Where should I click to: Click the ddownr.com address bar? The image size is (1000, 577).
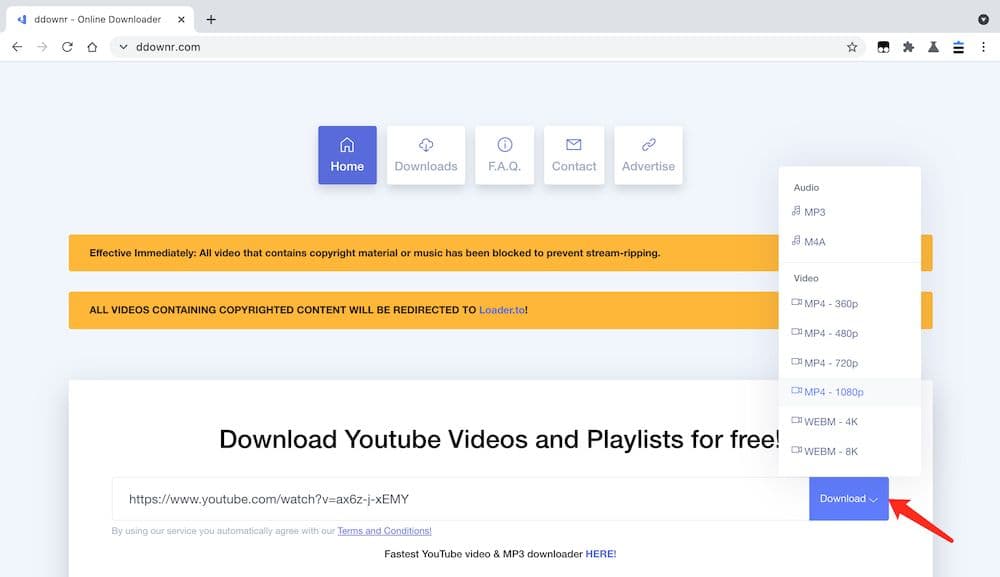(x=488, y=47)
